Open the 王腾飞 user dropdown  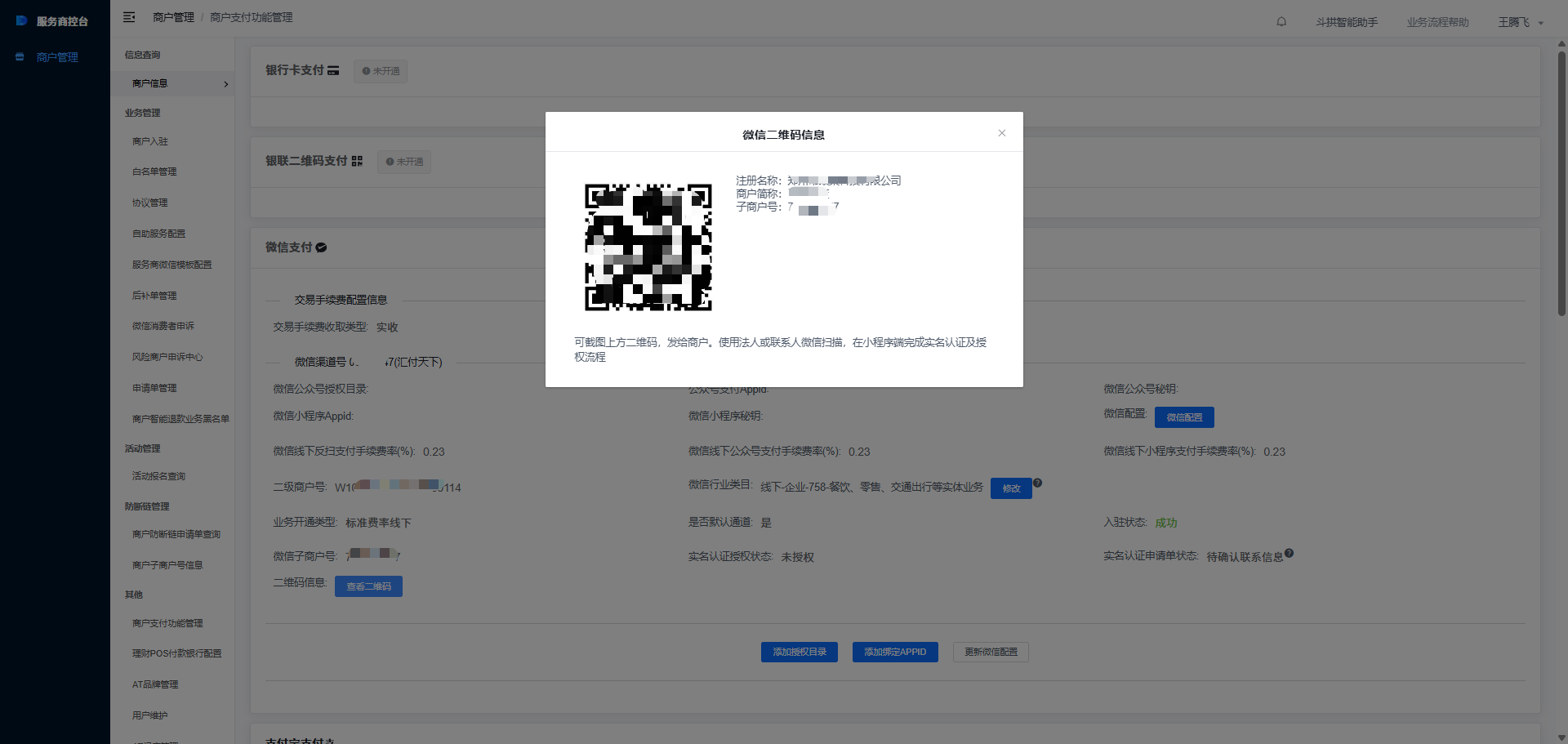coord(1521,22)
